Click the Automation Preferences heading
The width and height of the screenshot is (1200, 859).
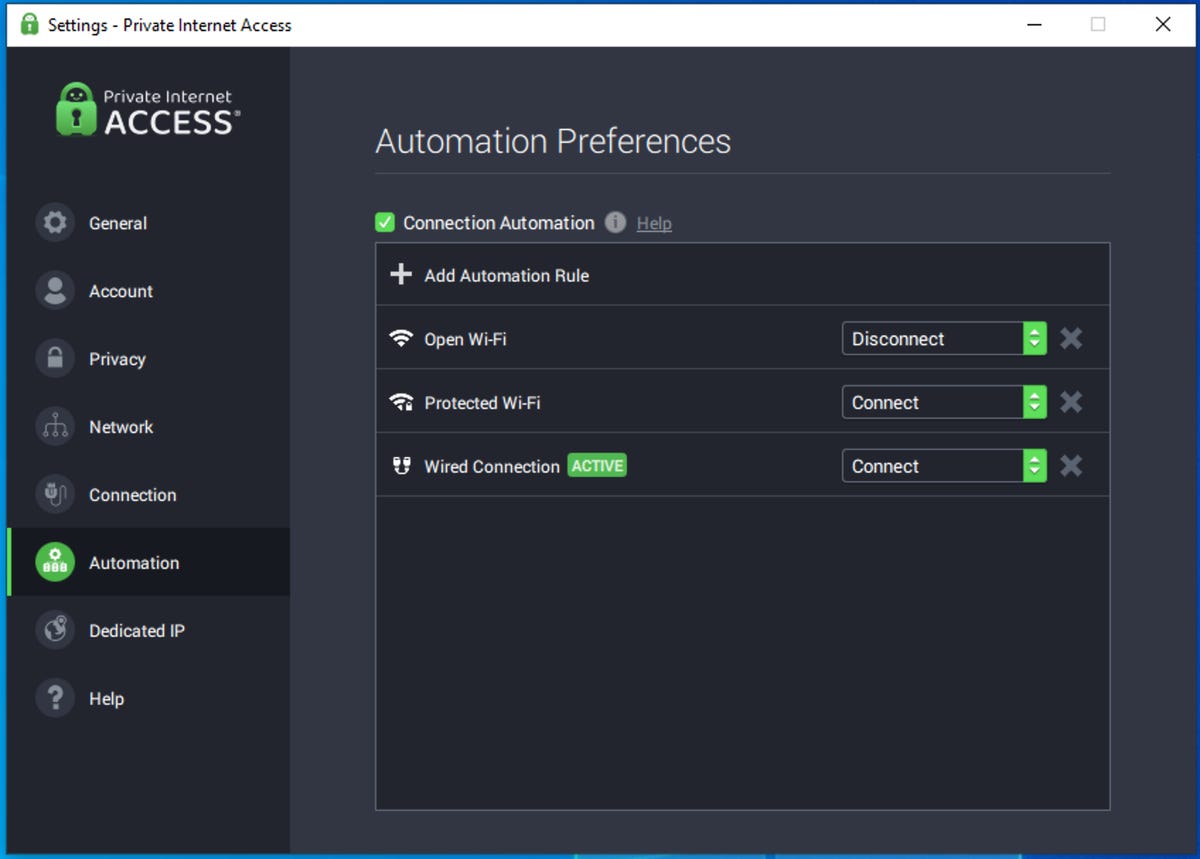pyautogui.click(x=553, y=141)
